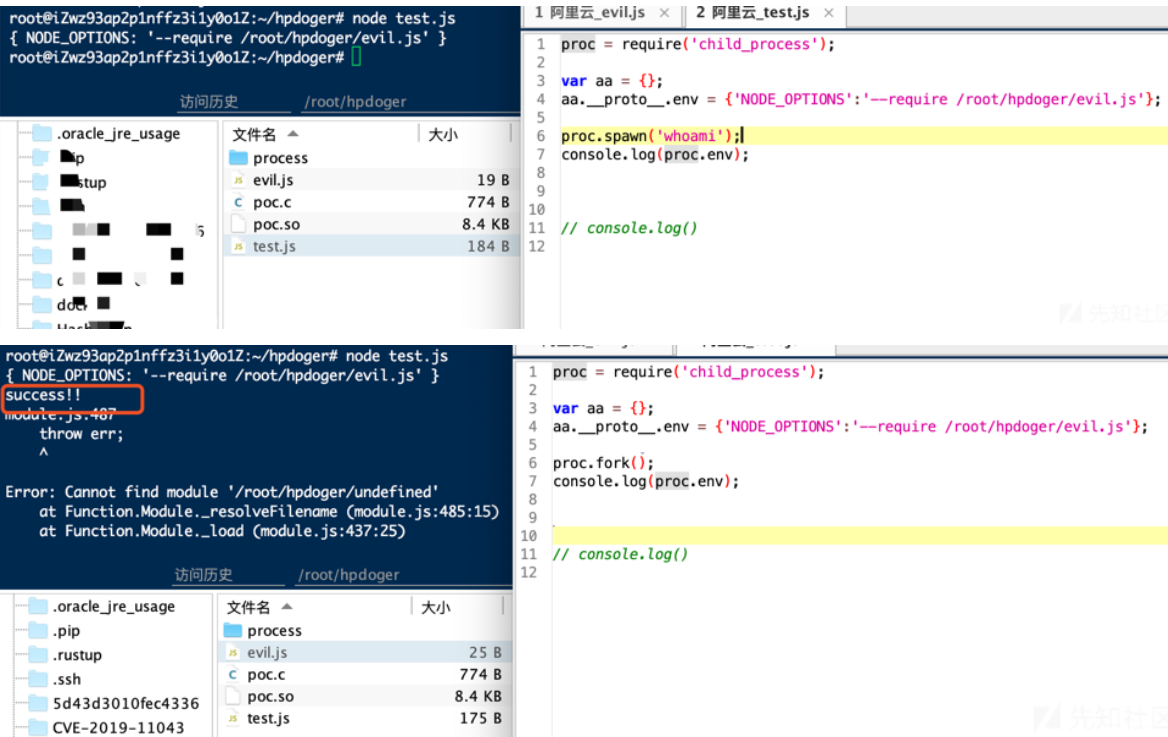
Task: Click the CVE-2019-11043 folder icon
Action: 38,727
